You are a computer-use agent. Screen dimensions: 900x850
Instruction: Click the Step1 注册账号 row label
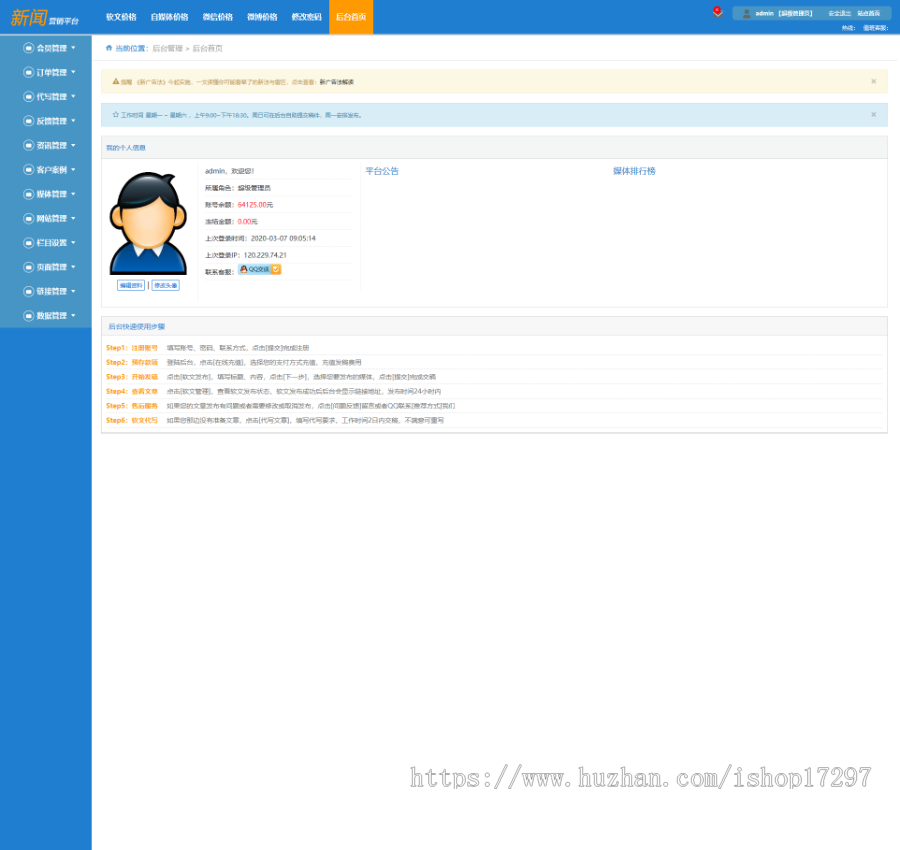click(x=132, y=348)
